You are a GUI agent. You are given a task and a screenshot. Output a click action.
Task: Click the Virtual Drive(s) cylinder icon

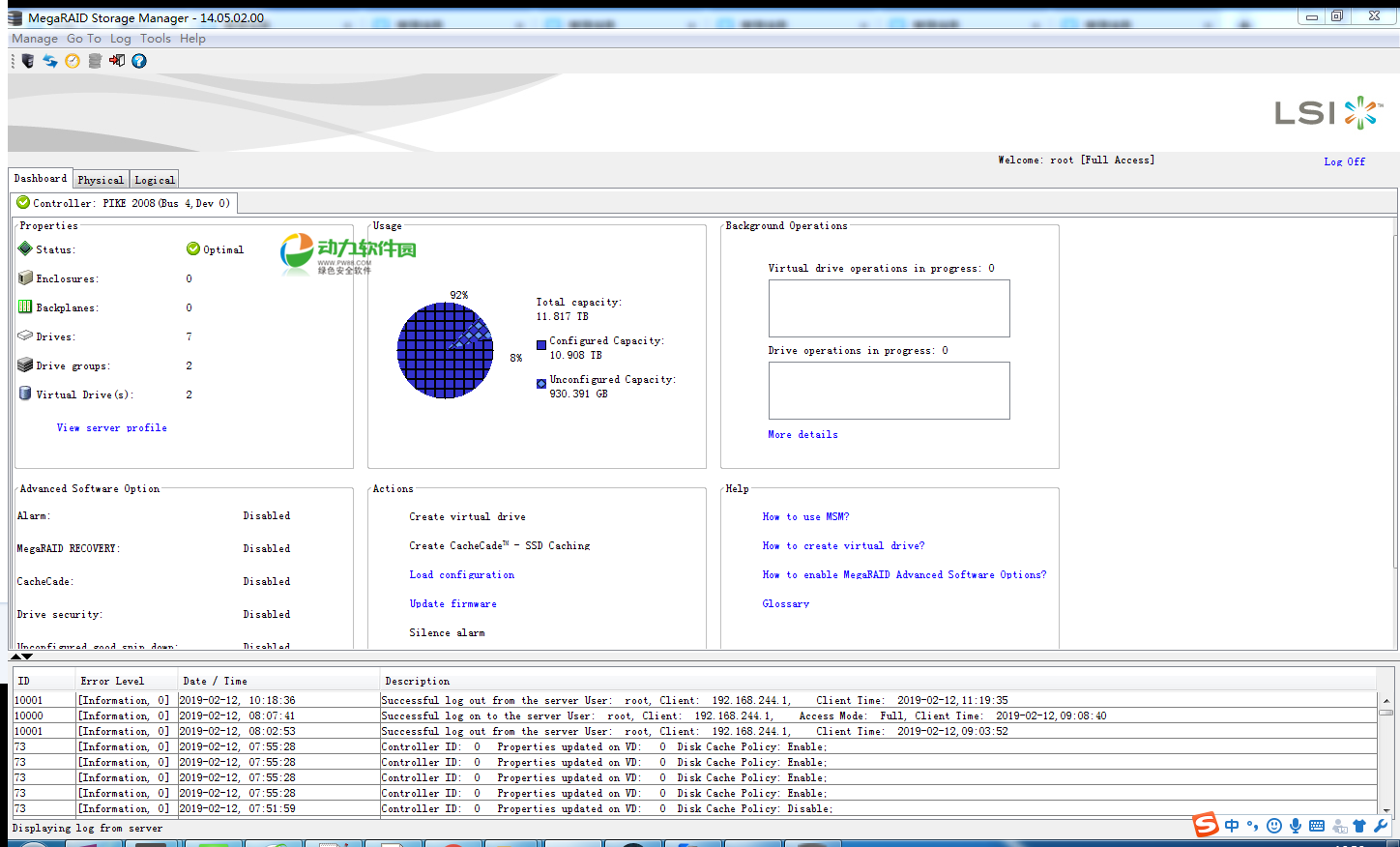25,394
